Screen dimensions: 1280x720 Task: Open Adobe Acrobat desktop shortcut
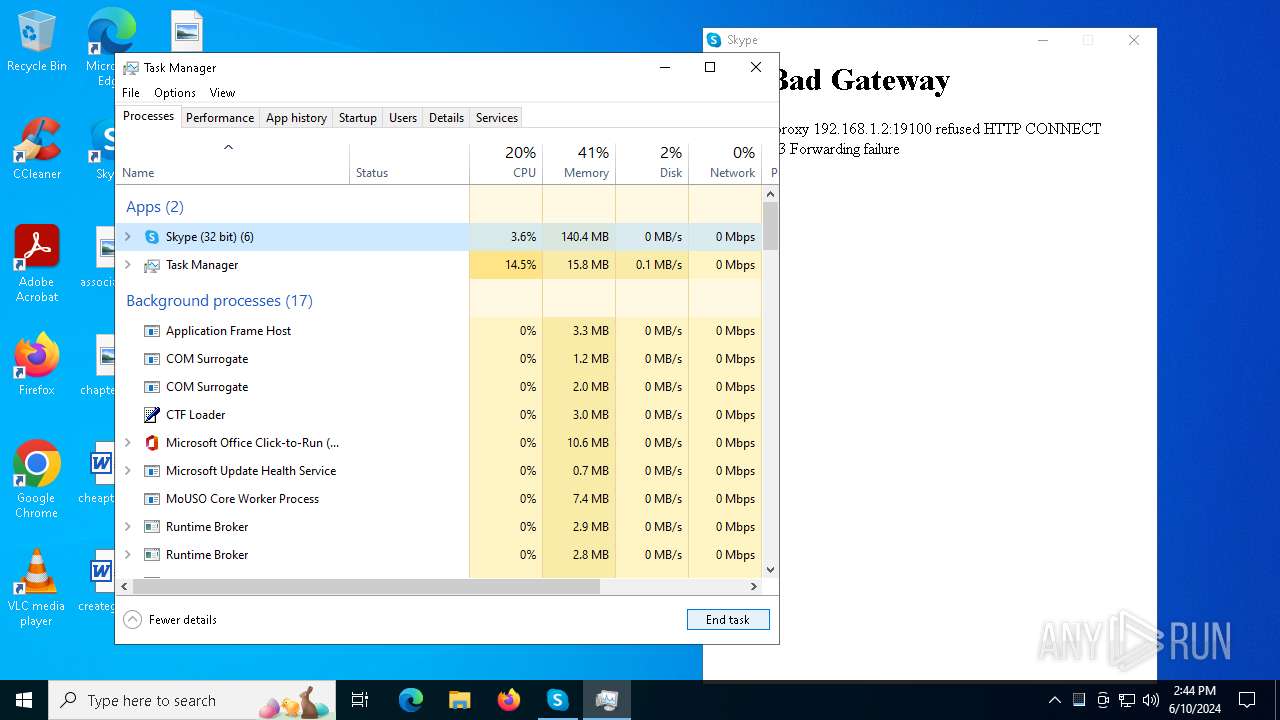[37, 264]
